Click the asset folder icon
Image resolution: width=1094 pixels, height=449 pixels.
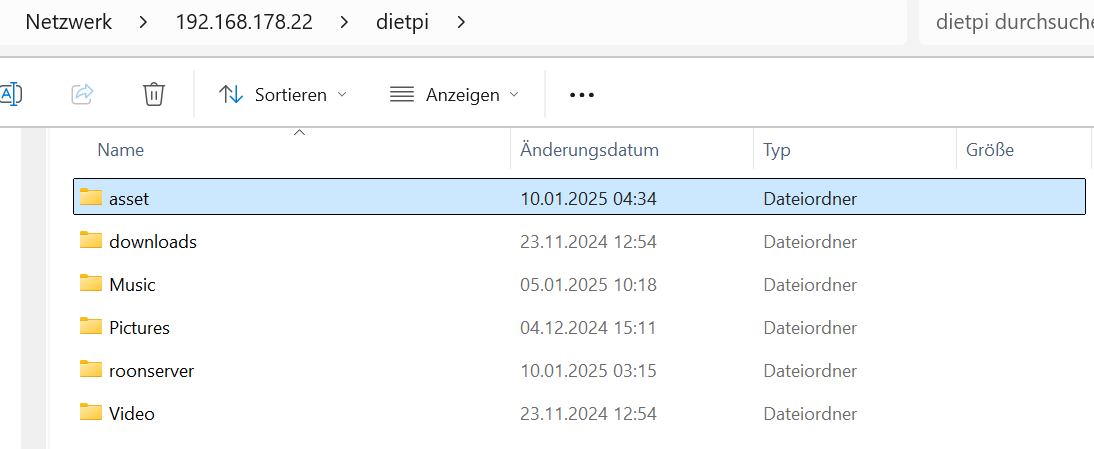(x=91, y=198)
